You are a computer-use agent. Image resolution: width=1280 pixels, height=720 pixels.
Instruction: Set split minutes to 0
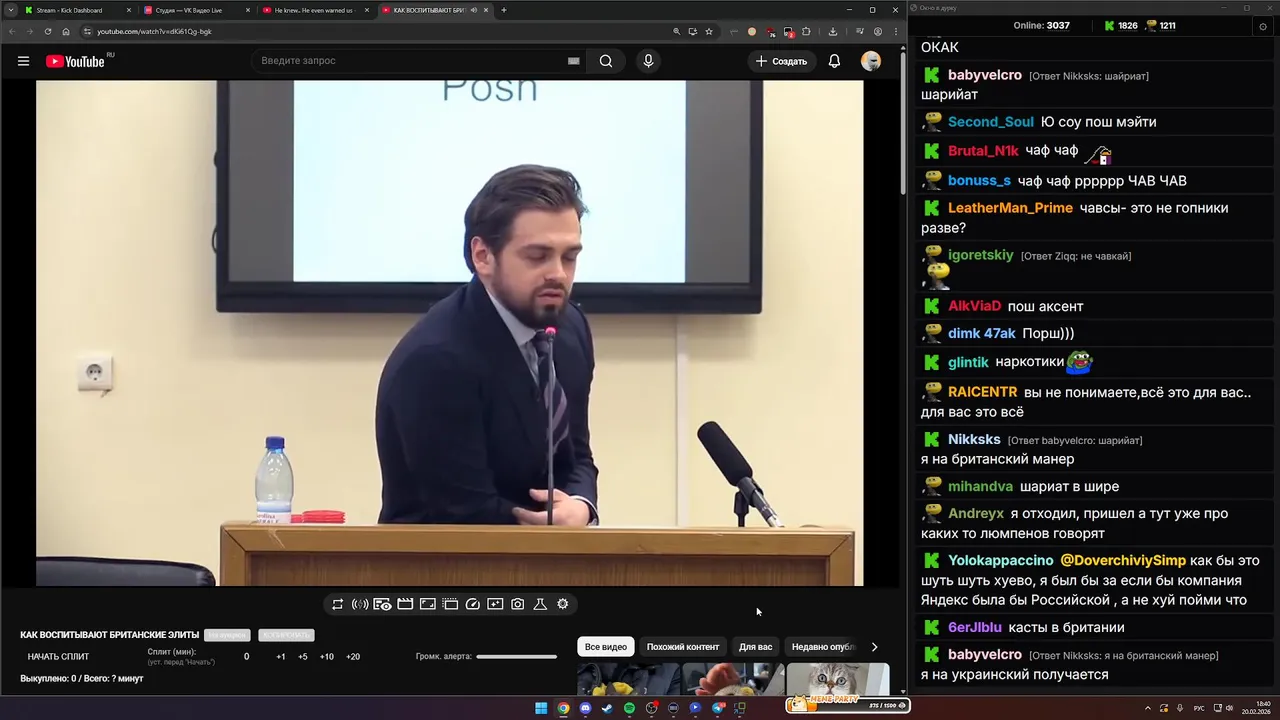[247, 657]
